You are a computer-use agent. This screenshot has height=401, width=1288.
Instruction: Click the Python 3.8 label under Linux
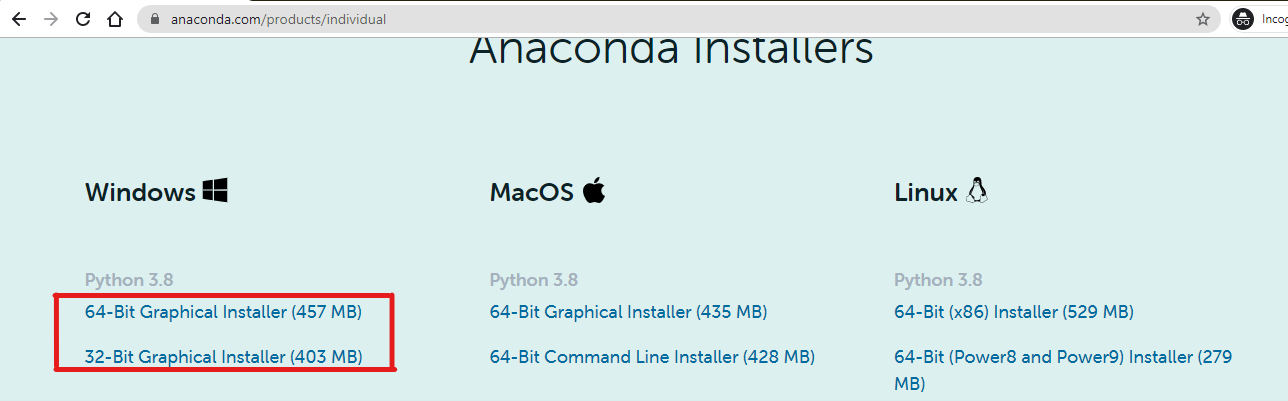(x=938, y=280)
